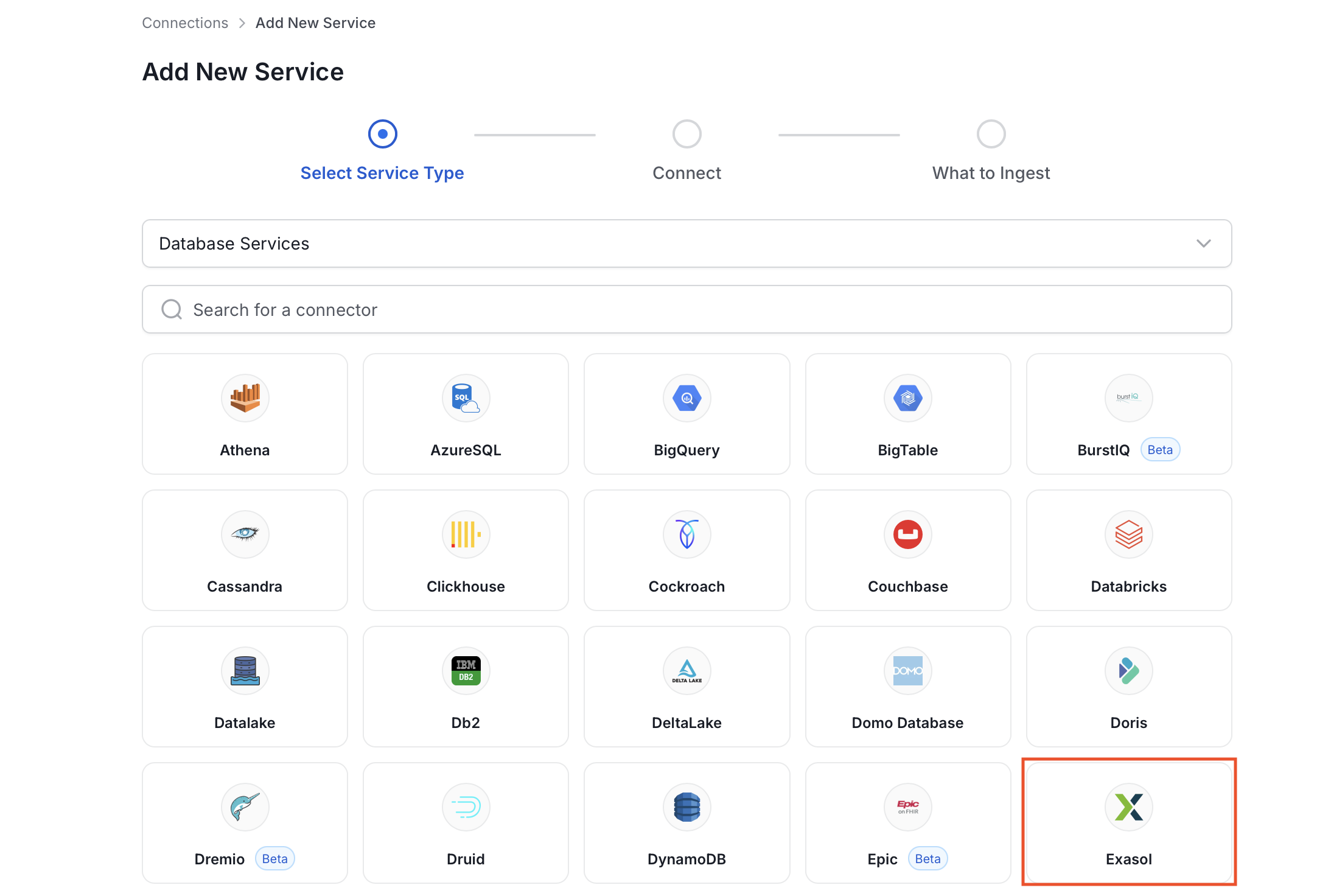Pick the Datalake storage icon

(245, 670)
